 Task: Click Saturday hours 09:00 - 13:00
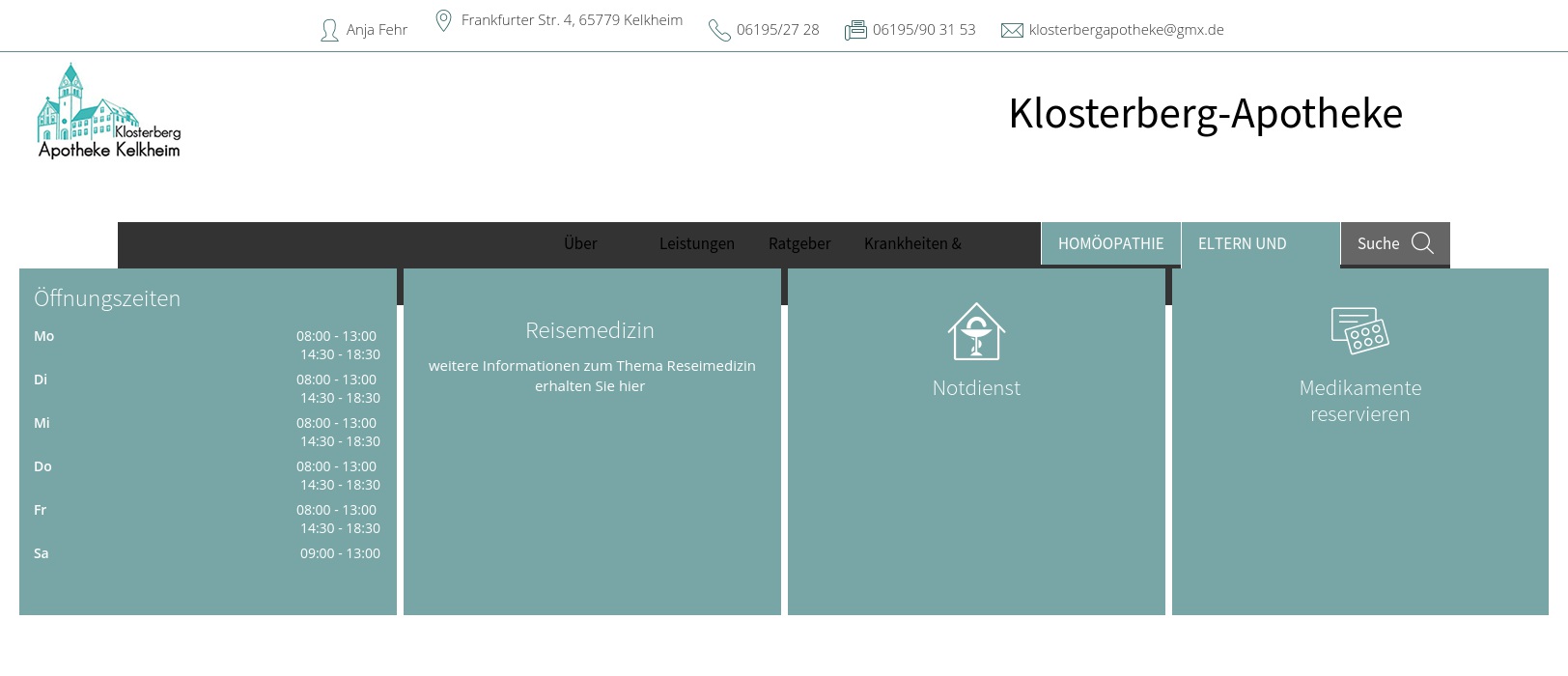coord(340,553)
